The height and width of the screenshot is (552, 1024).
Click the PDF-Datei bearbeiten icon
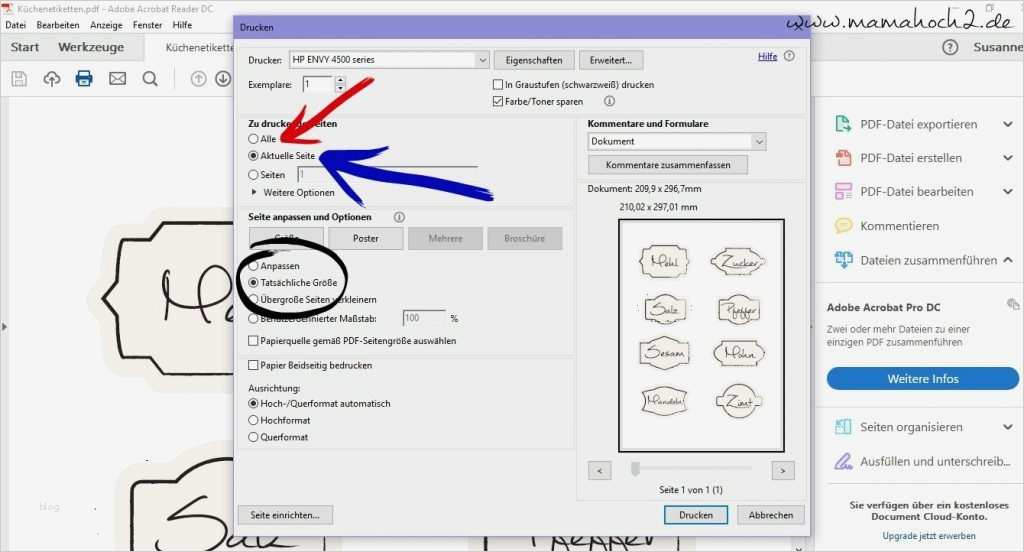tap(843, 191)
